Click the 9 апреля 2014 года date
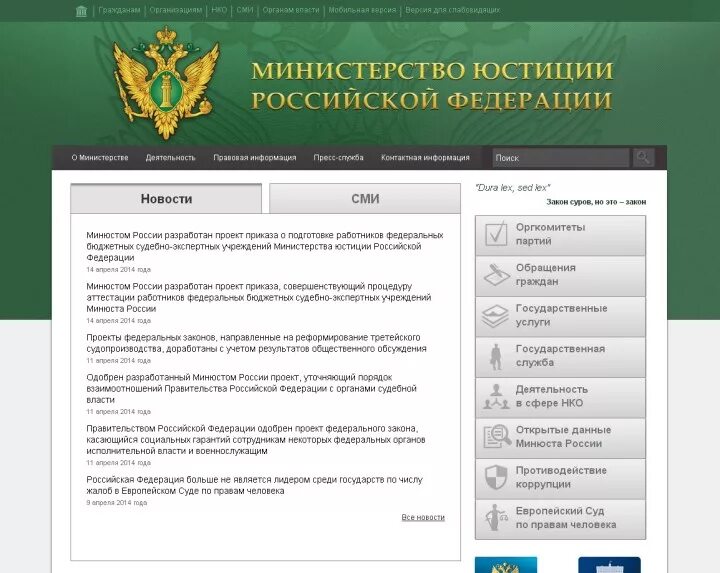Screen dimensions: 720x573 coord(117,503)
